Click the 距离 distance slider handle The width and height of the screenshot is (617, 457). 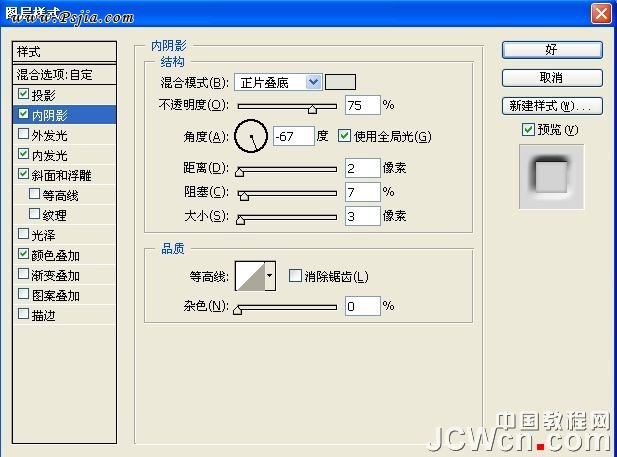(240, 172)
